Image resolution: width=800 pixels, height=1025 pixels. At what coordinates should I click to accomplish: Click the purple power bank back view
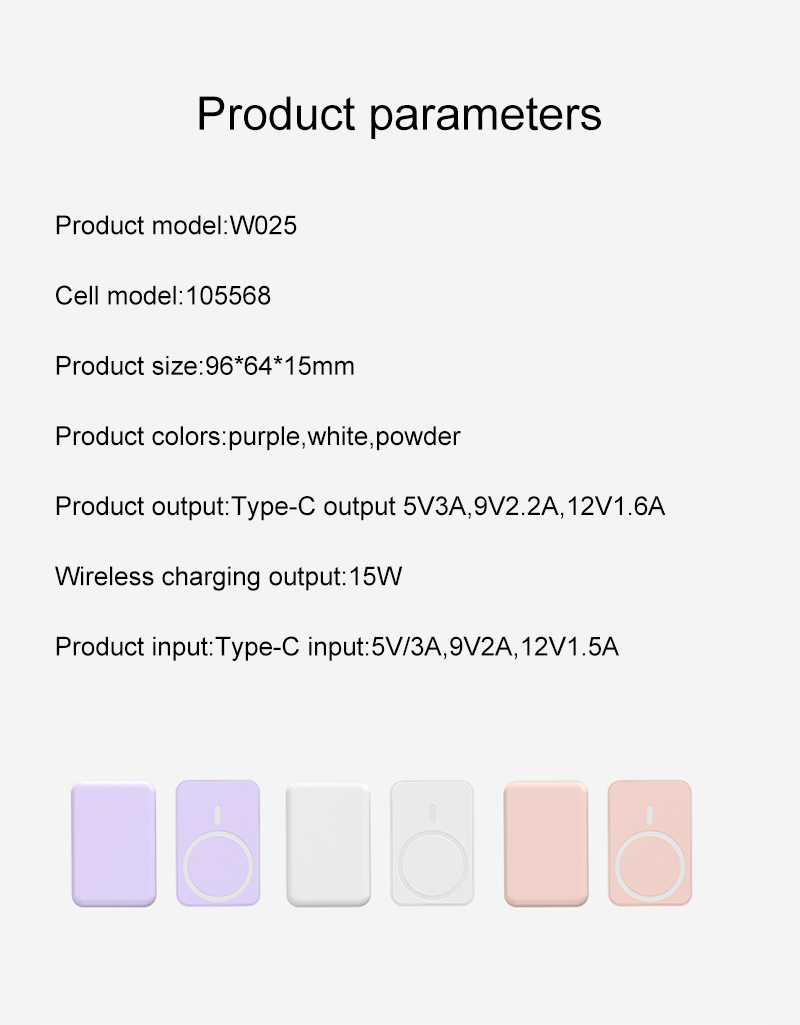pyautogui.click(x=113, y=844)
